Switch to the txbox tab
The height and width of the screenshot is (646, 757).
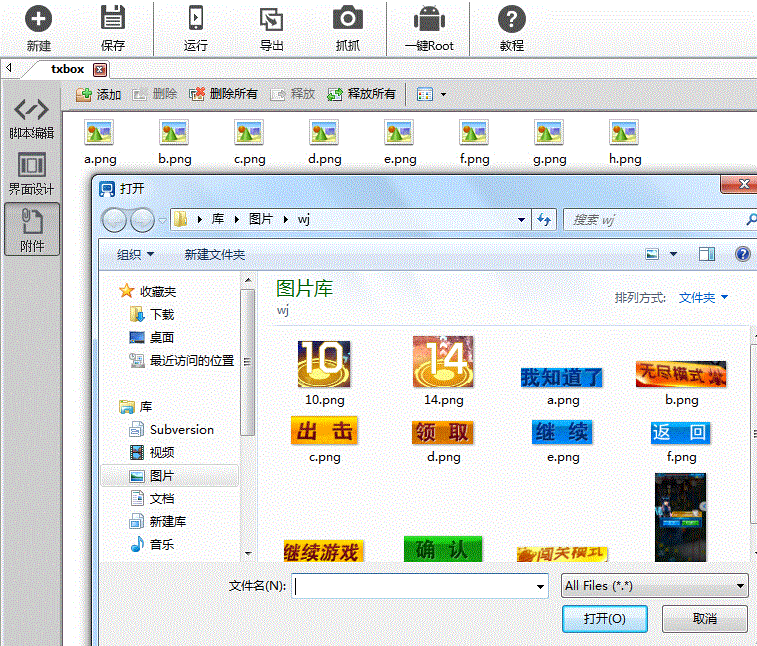tap(67, 70)
